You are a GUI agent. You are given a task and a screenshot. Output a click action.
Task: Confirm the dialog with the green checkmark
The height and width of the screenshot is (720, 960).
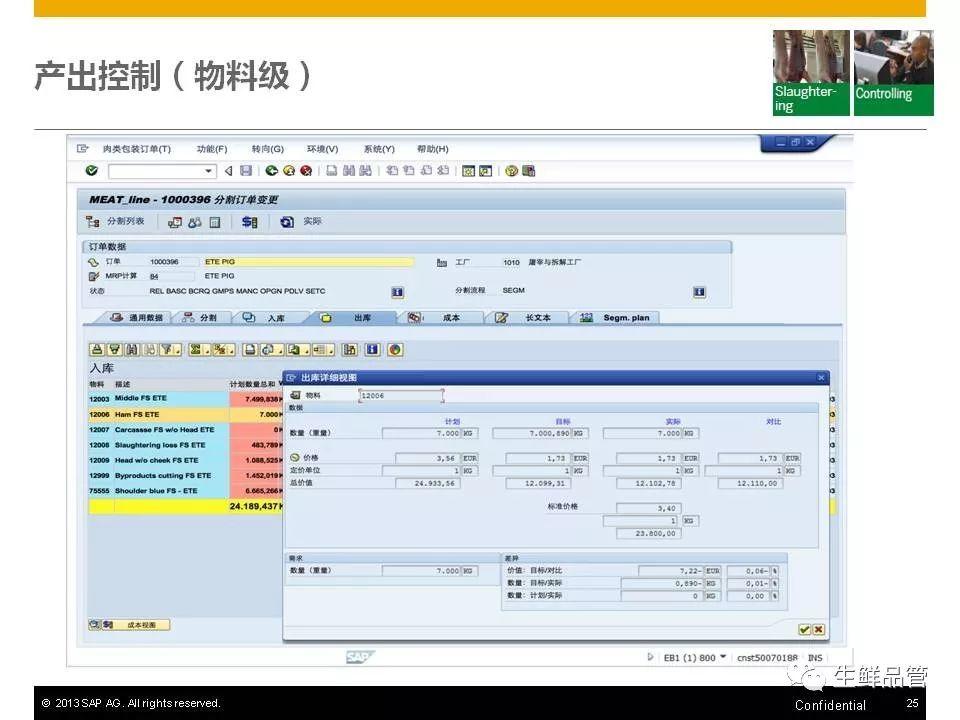pos(804,629)
